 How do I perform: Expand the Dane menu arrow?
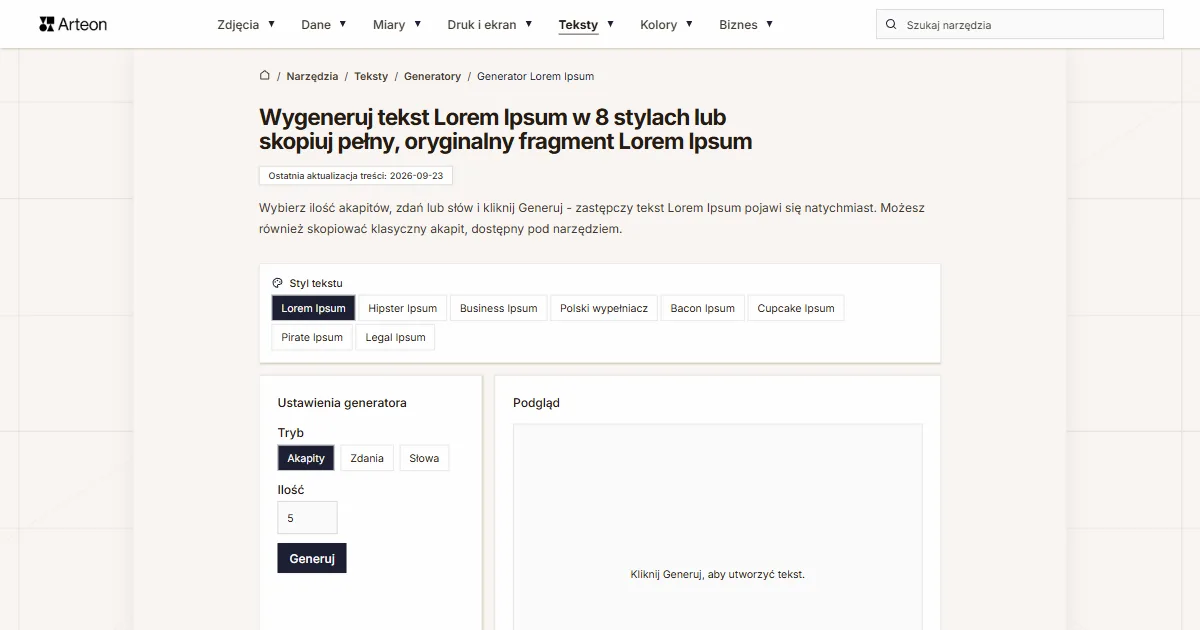(x=343, y=24)
